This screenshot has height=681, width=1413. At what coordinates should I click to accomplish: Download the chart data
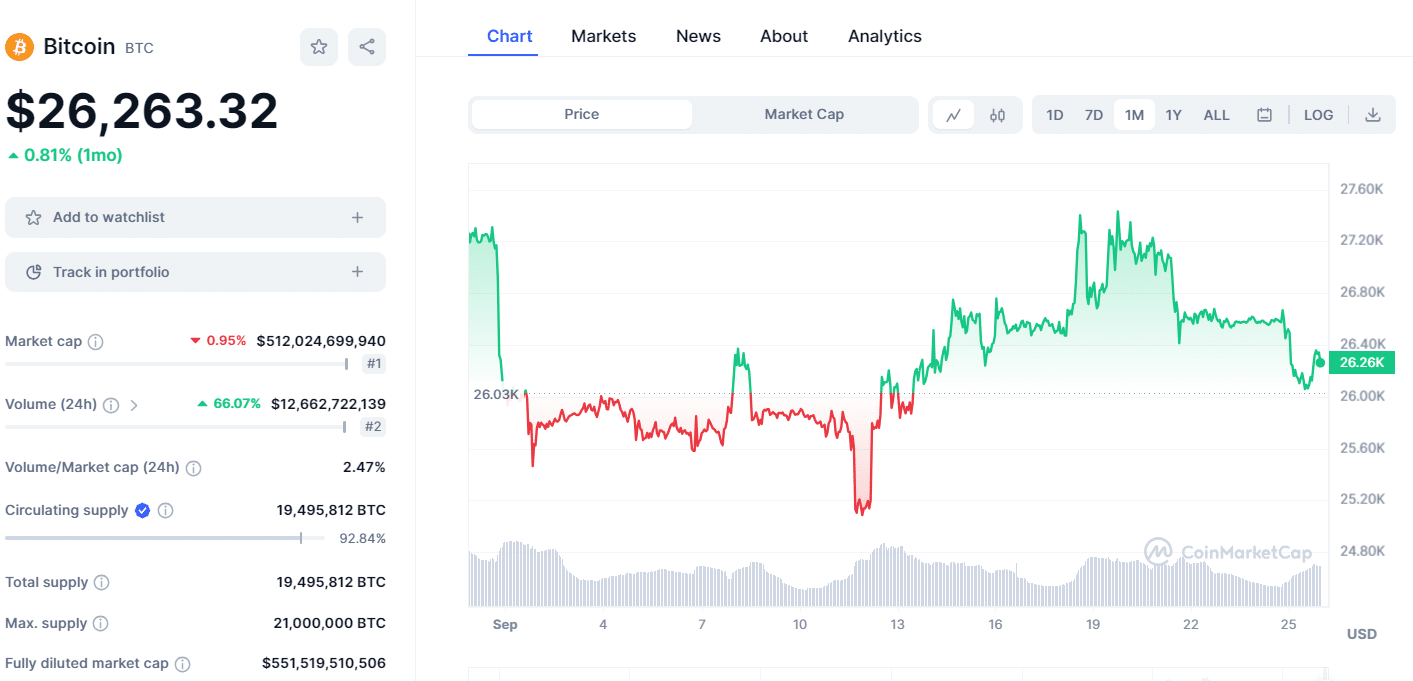pos(1373,115)
